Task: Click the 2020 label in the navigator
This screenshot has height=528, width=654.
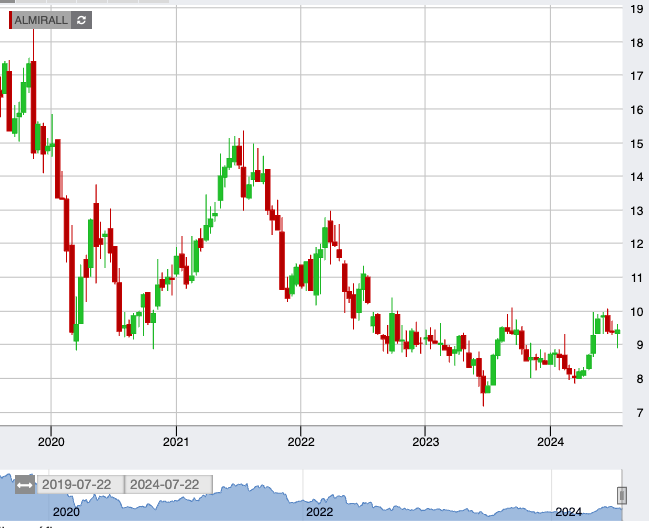Action: tap(66, 512)
